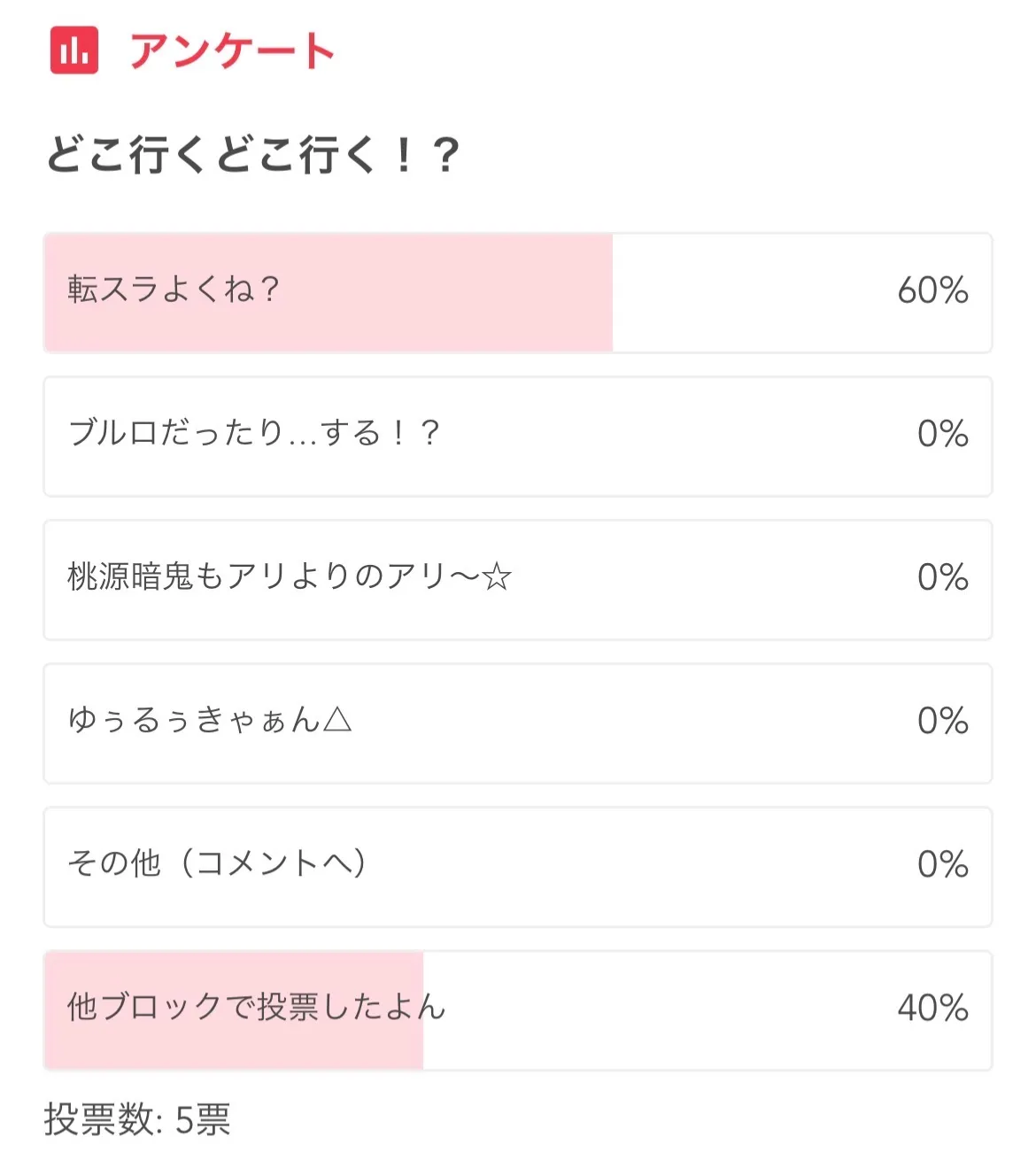The width and height of the screenshot is (1036, 1152).
Task: Click the red poll chart icon
Action: click(x=74, y=50)
